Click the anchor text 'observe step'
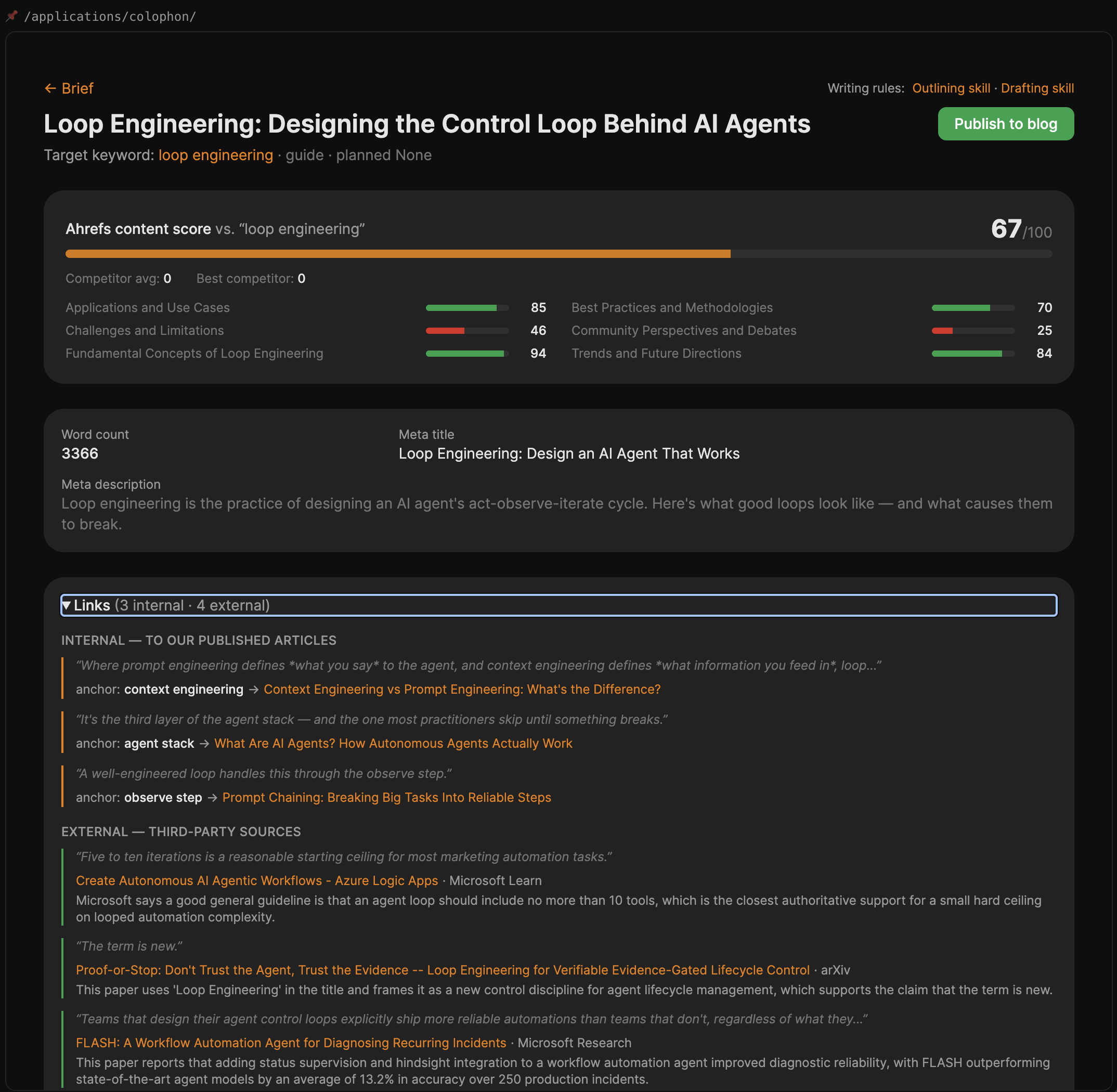This screenshot has height=1092, width=1117. tap(163, 797)
